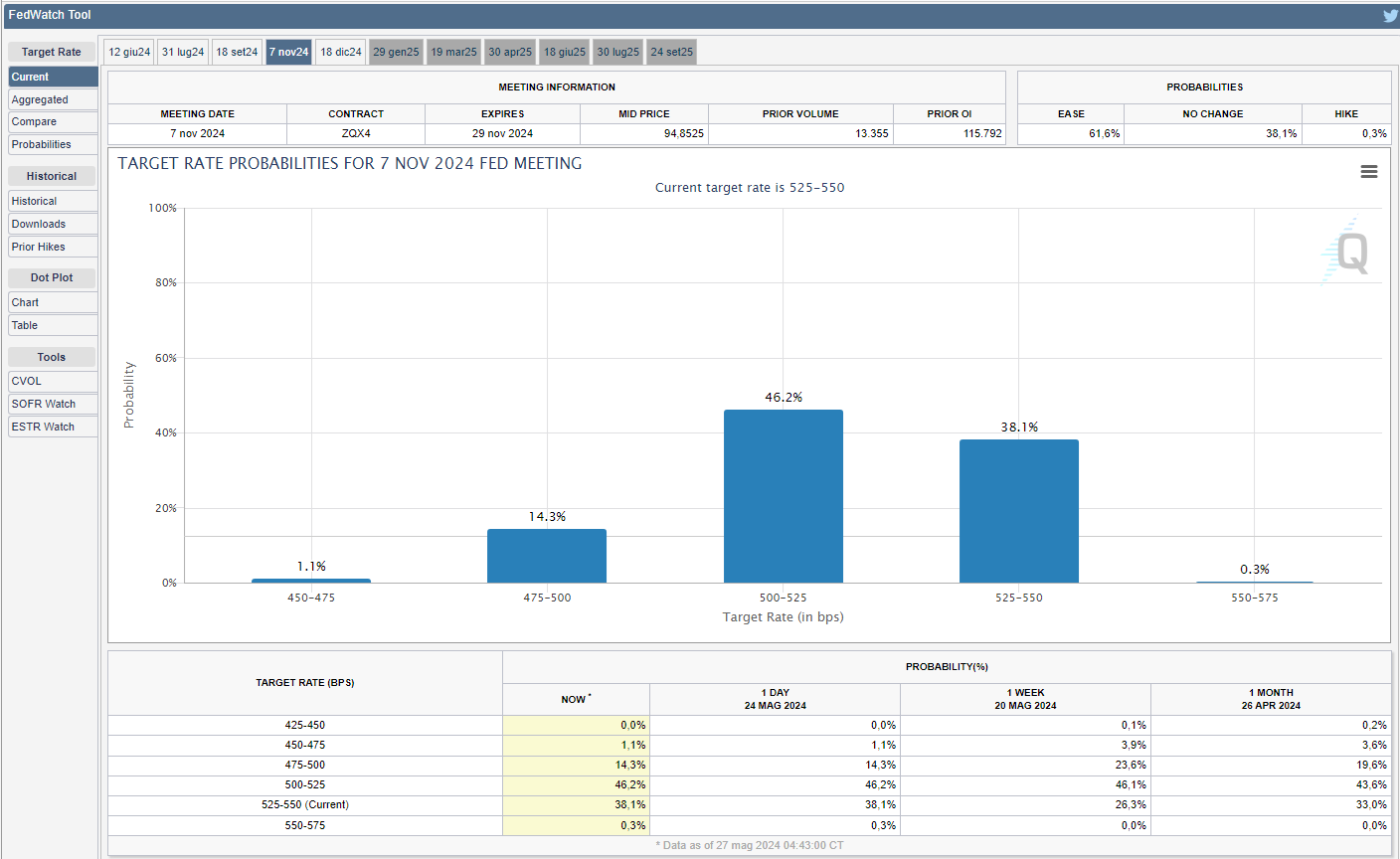Viewport: 1400px width, 859px height.
Task: Click the mid price value 94,8525
Action: tap(684, 133)
